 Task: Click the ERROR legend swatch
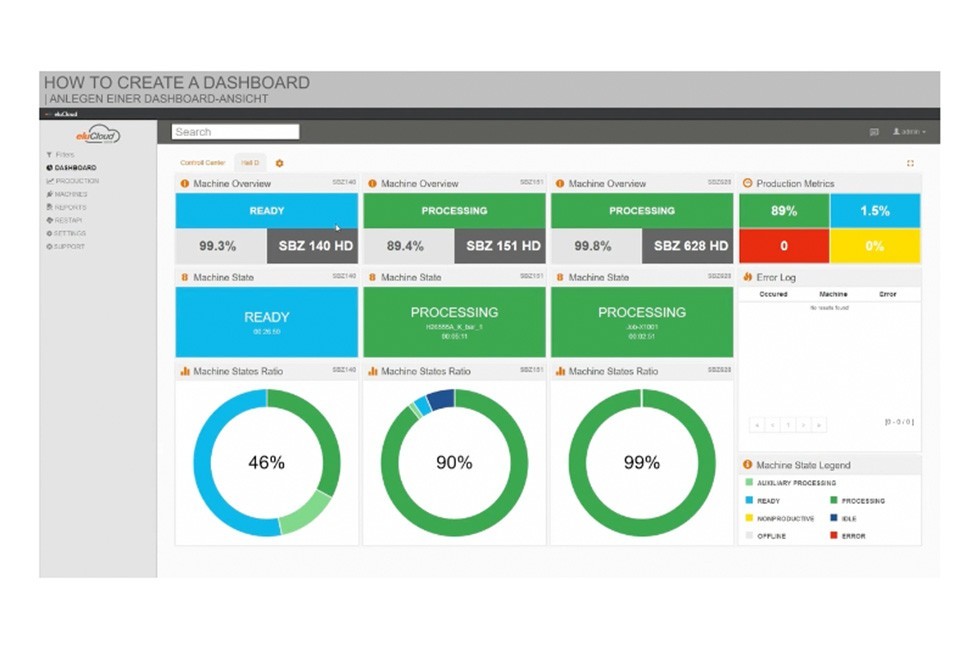tap(834, 536)
